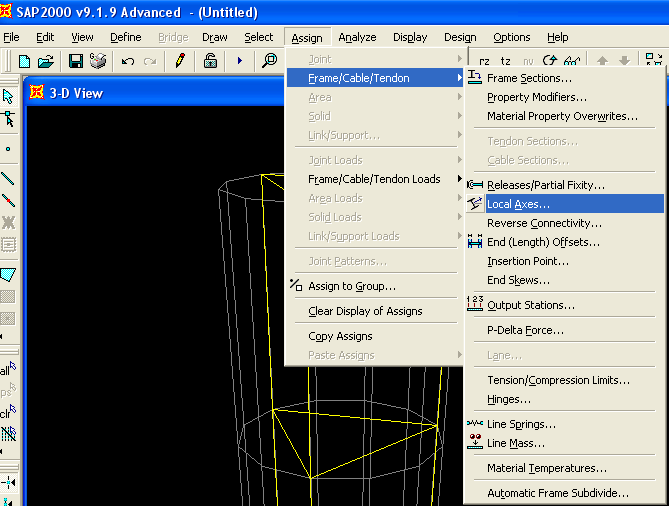Click the perspective glasses icon

[572, 61]
